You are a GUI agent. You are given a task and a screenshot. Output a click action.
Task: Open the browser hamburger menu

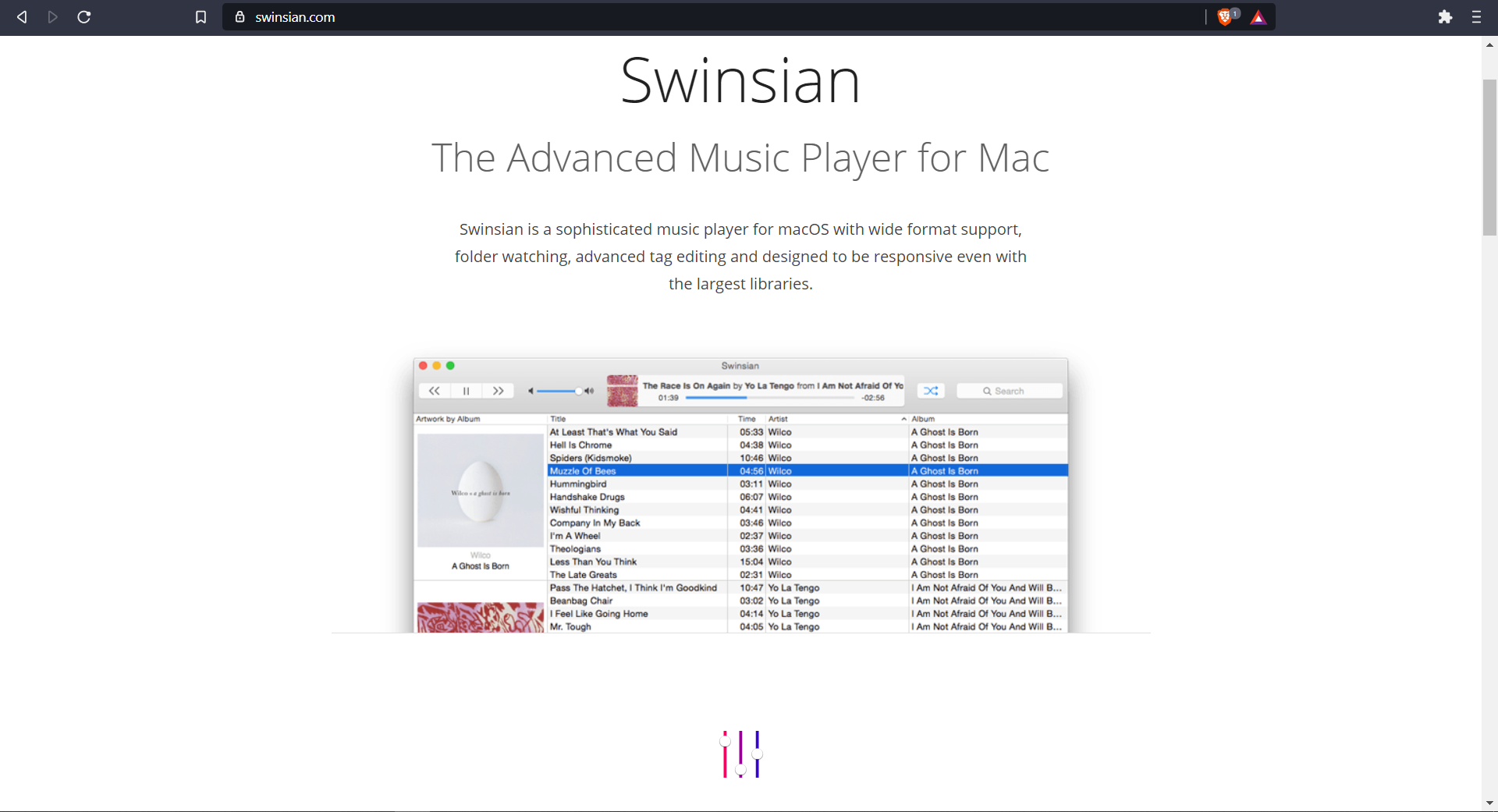pos(1476,17)
